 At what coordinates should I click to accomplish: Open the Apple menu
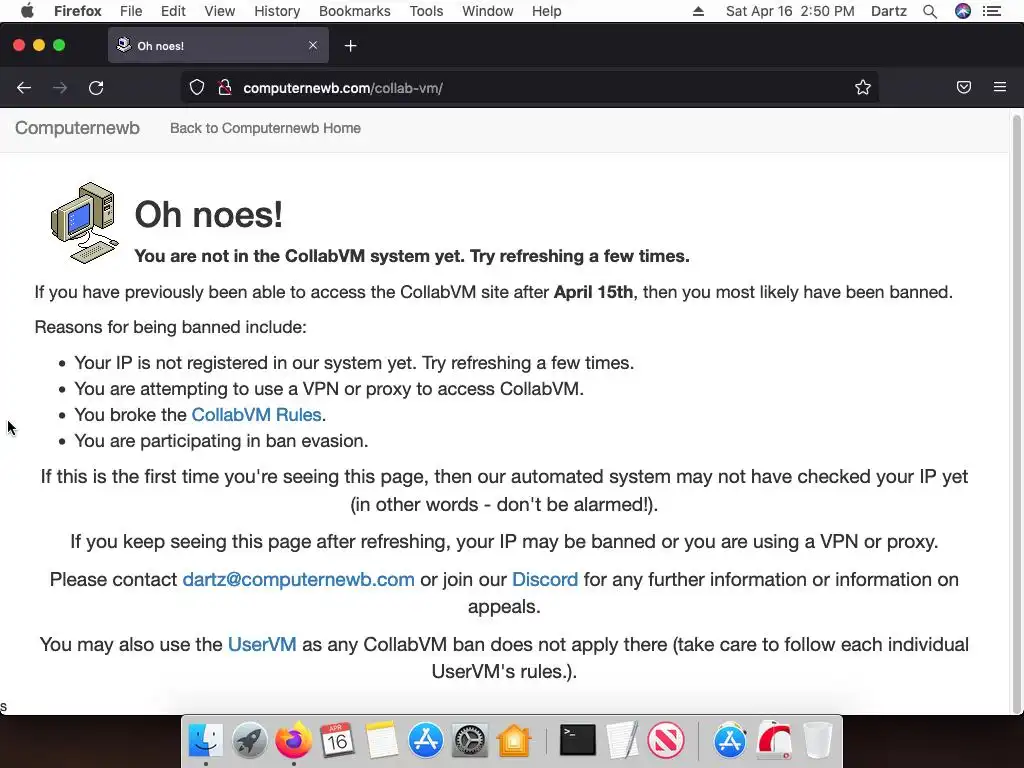pos(27,11)
